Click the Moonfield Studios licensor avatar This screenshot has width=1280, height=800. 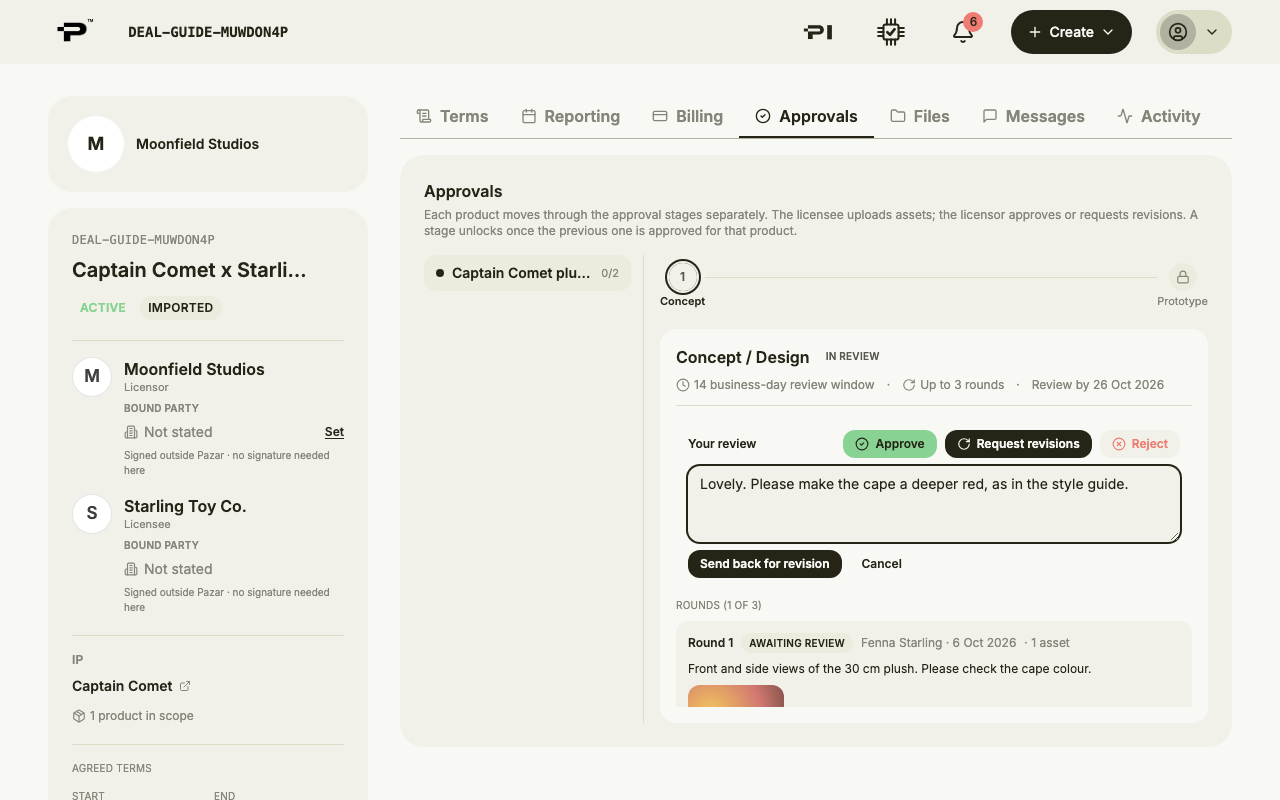(x=92, y=377)
